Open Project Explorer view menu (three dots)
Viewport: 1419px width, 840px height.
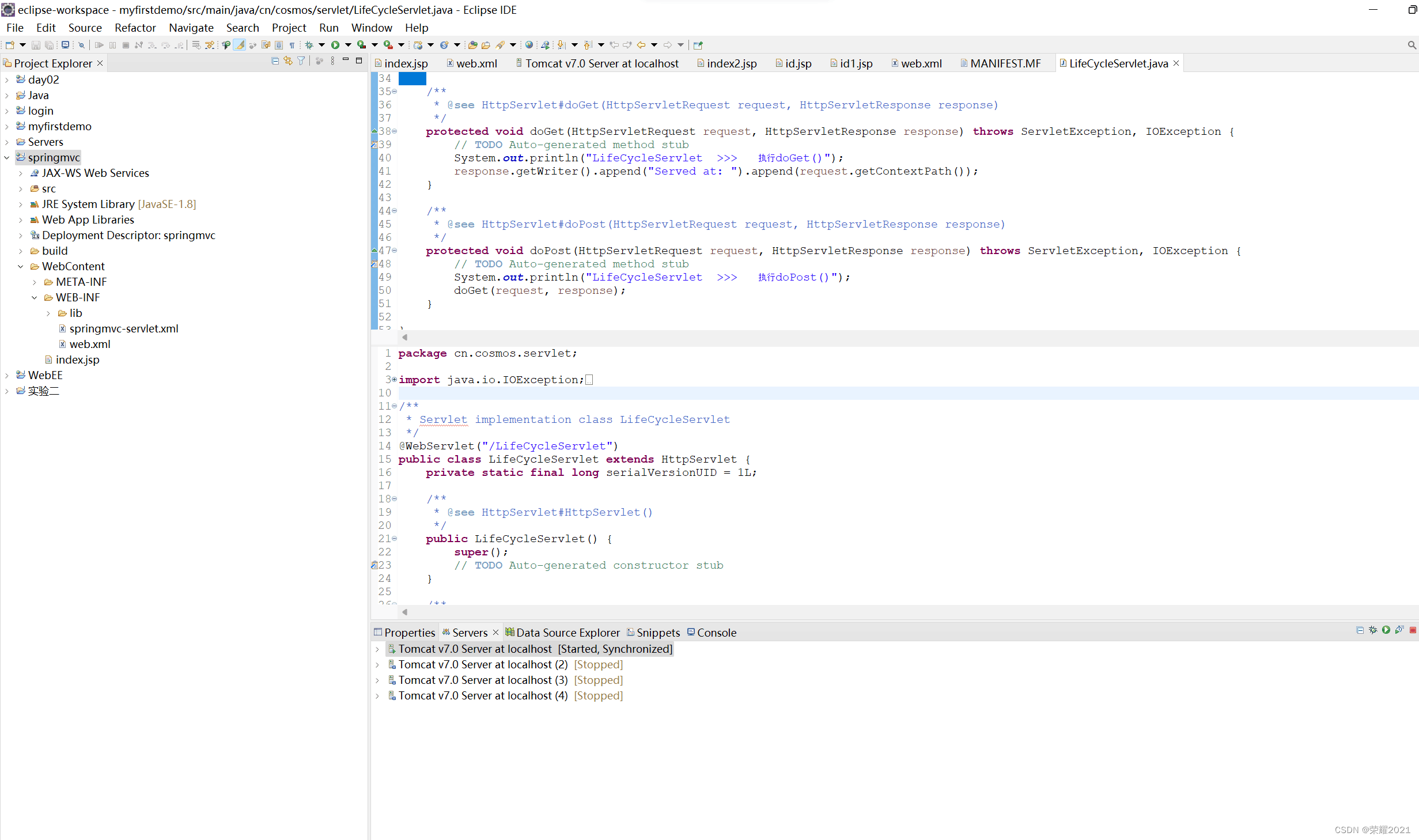pos(332,61)
